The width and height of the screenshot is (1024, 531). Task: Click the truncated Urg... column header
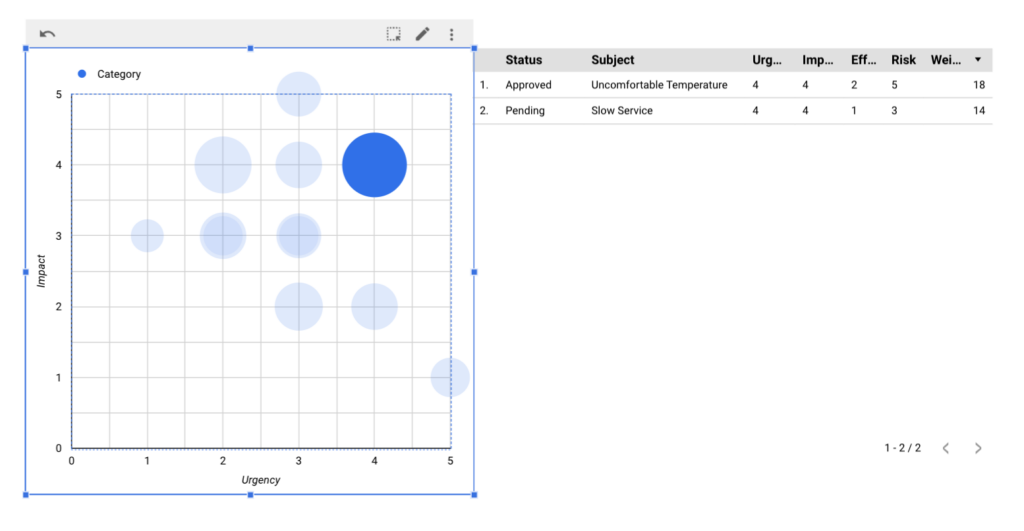[767, 60]
